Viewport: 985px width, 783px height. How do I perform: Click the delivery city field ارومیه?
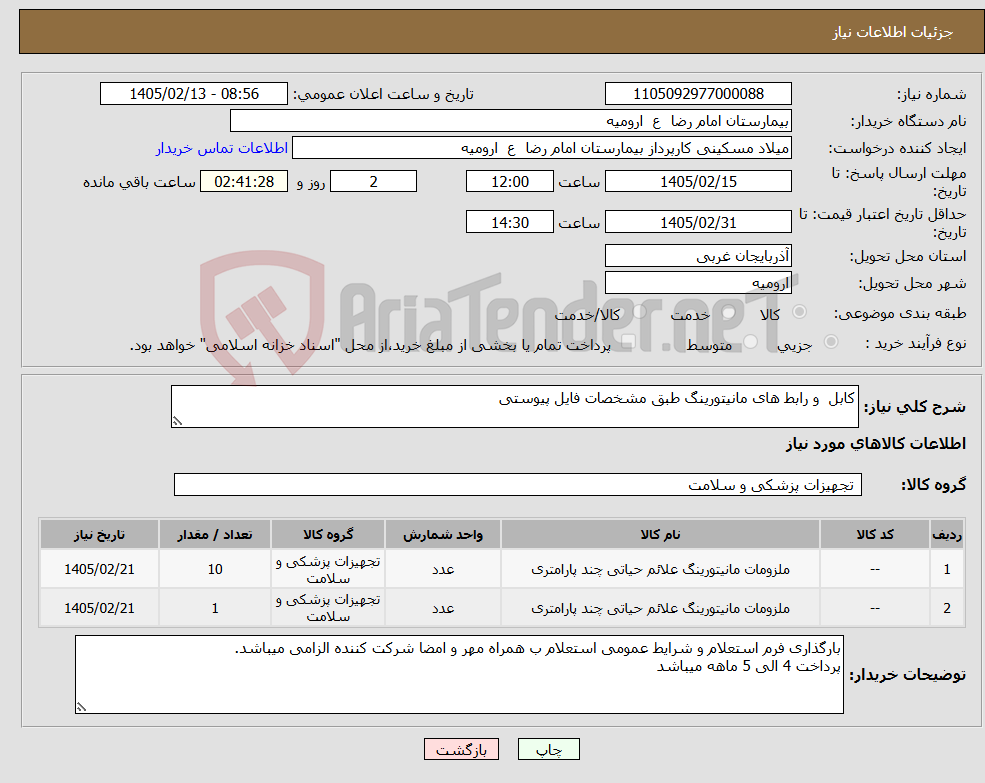tap(698, 283)
